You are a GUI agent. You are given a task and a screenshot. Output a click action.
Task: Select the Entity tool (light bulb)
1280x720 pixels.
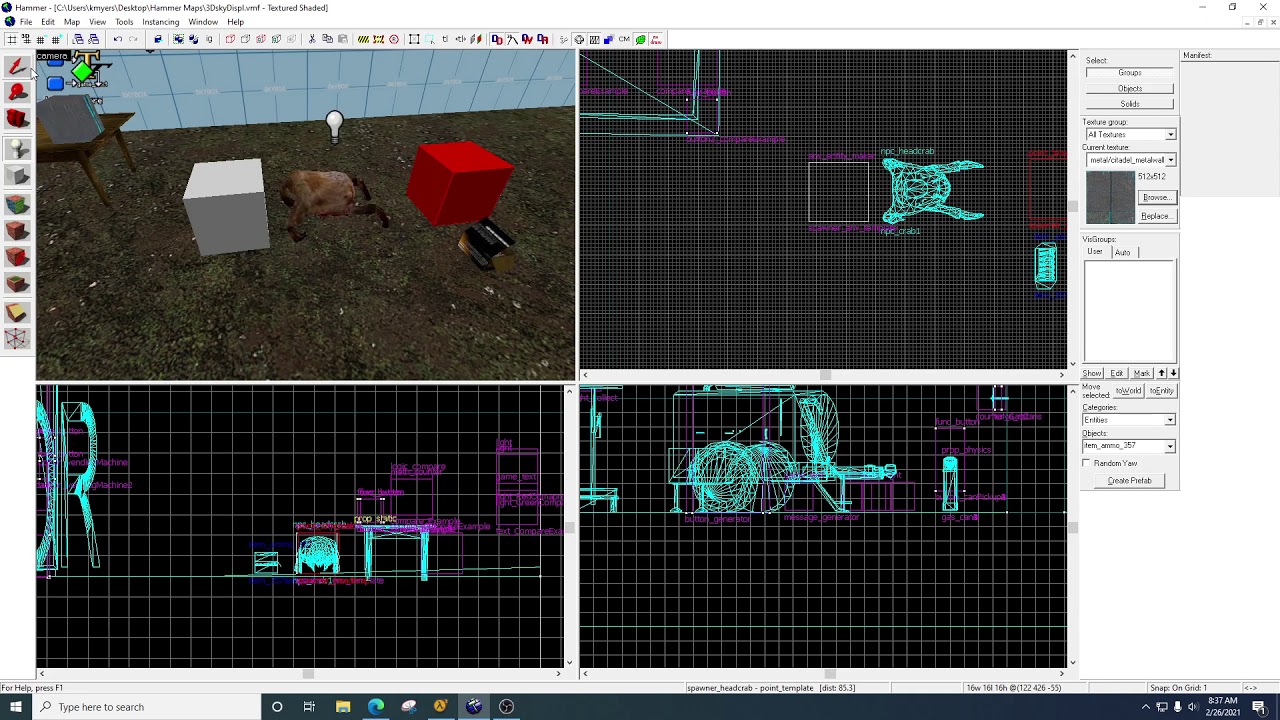(17, 148)
